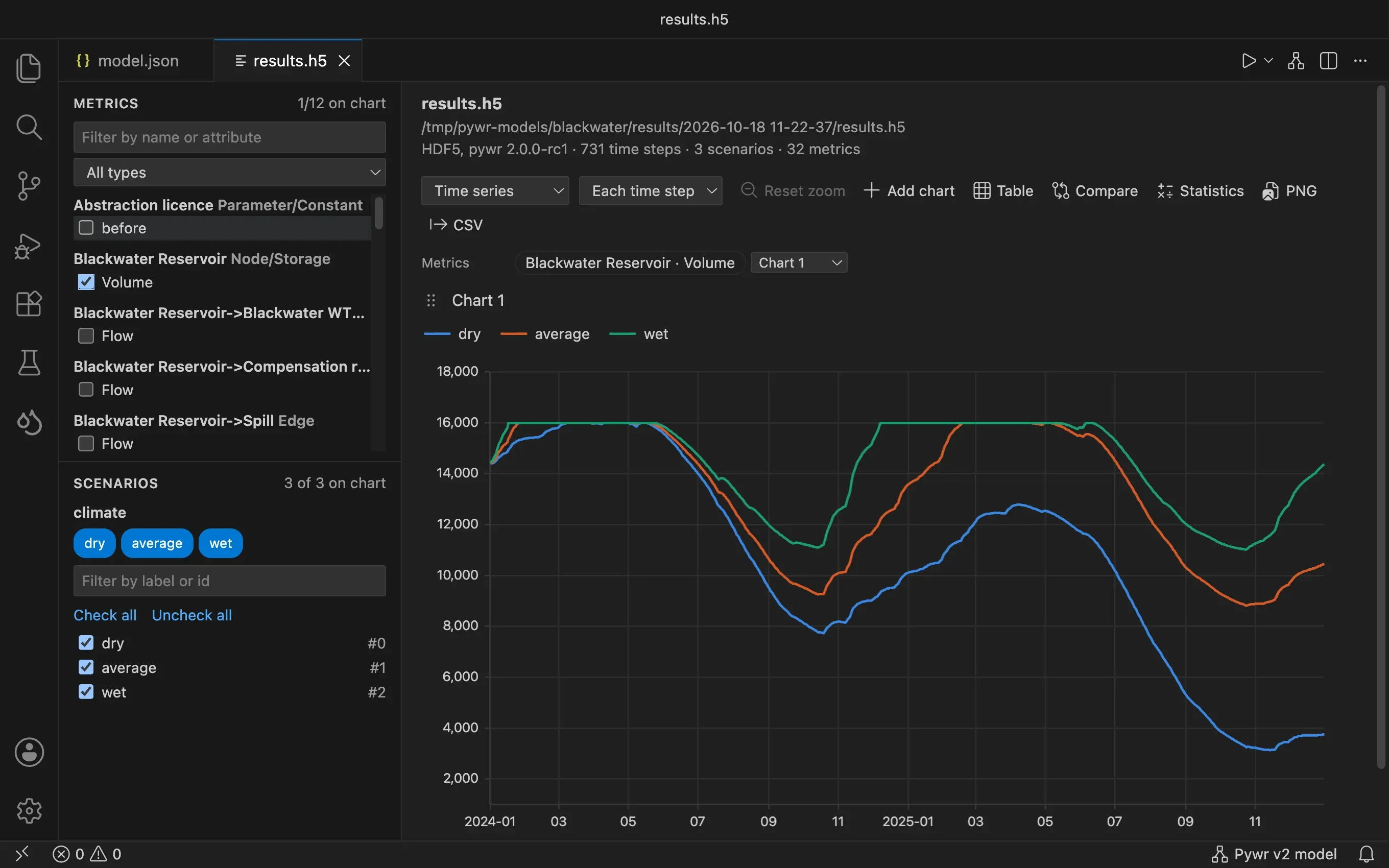Open the All types dropdown
The image size is (1389, 868).
coord(230,172)
